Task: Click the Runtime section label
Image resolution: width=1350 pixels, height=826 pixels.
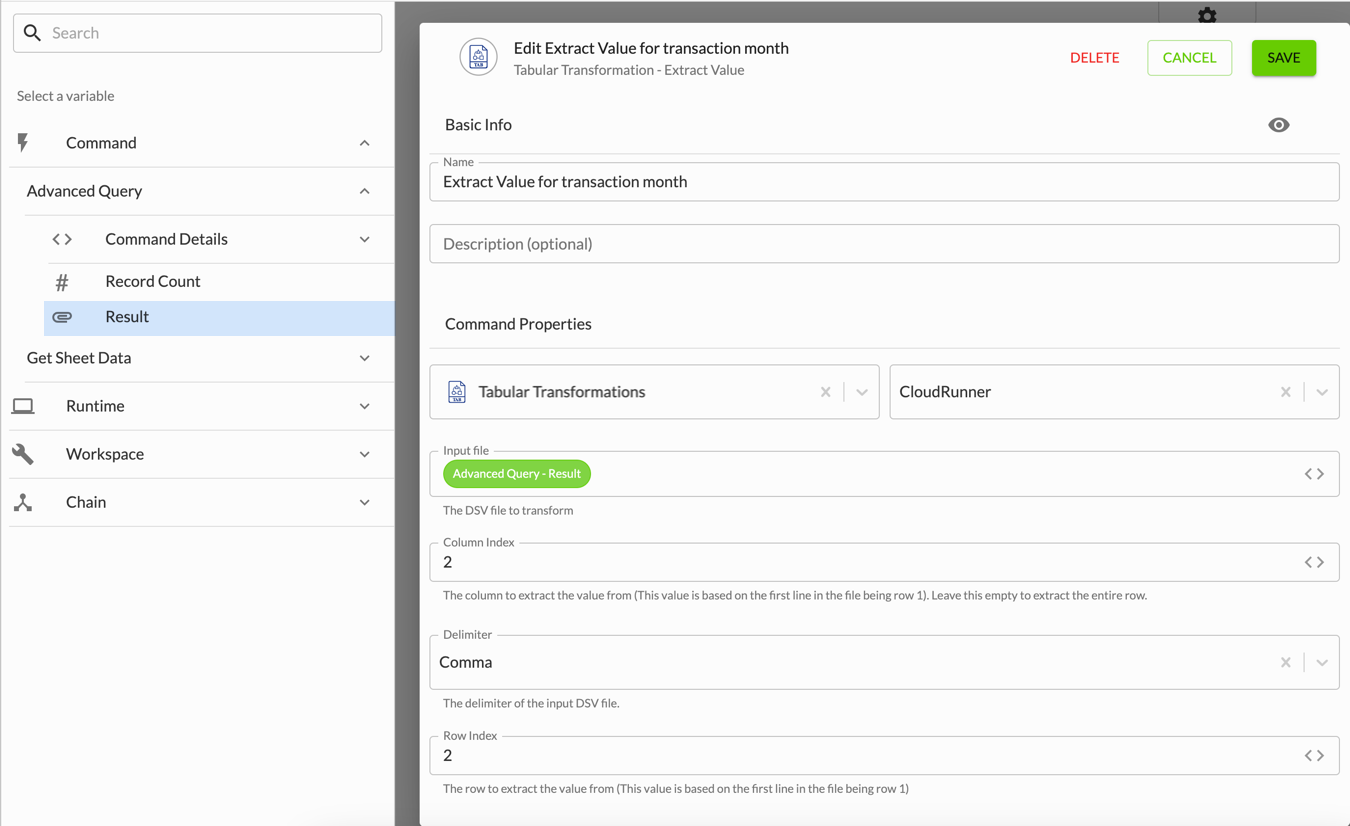Action: (95, 406)
